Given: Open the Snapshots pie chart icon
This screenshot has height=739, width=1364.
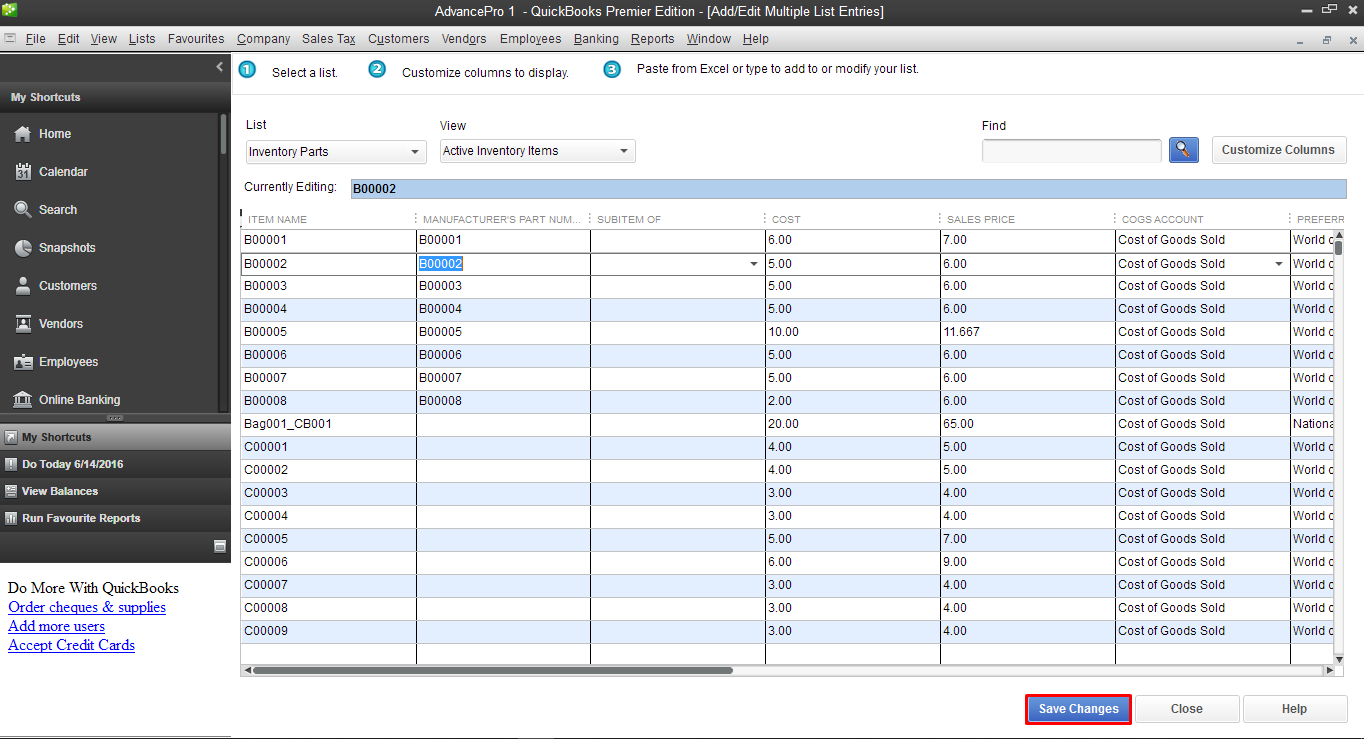Looking at the screenshot, I should (x=23, y=248).
